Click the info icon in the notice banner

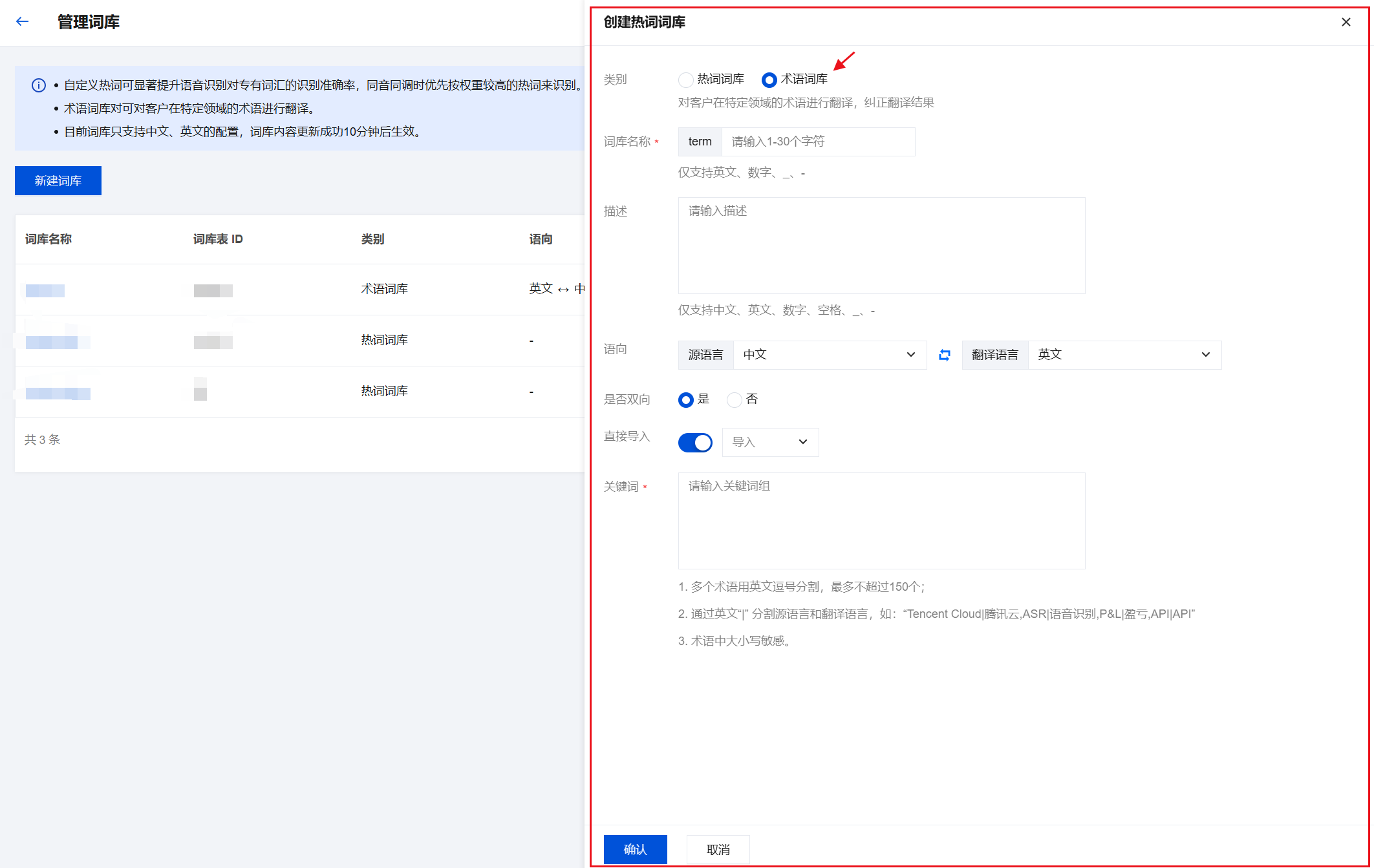(x=39, y=85)
